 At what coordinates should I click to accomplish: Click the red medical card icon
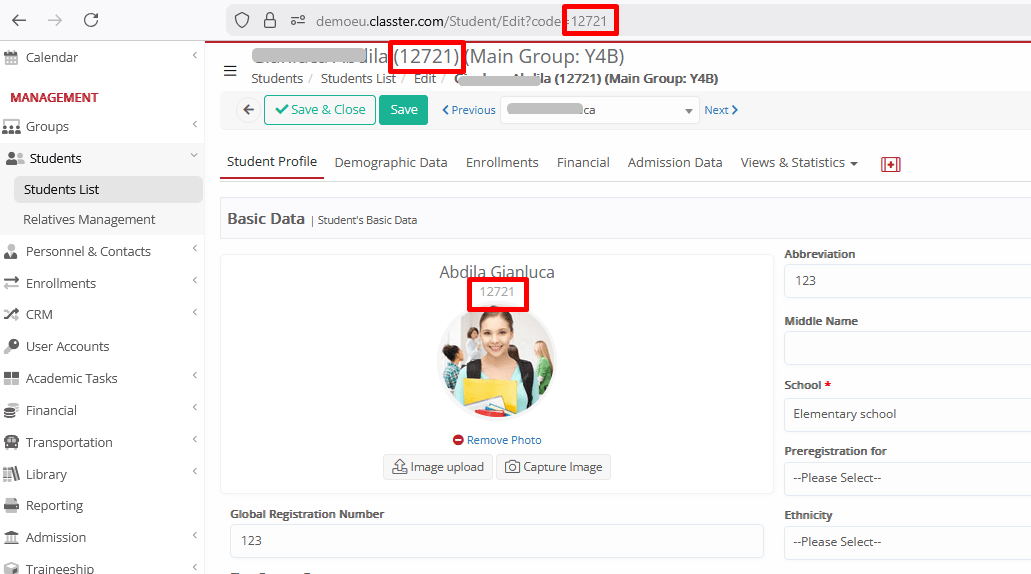[890, 164]
